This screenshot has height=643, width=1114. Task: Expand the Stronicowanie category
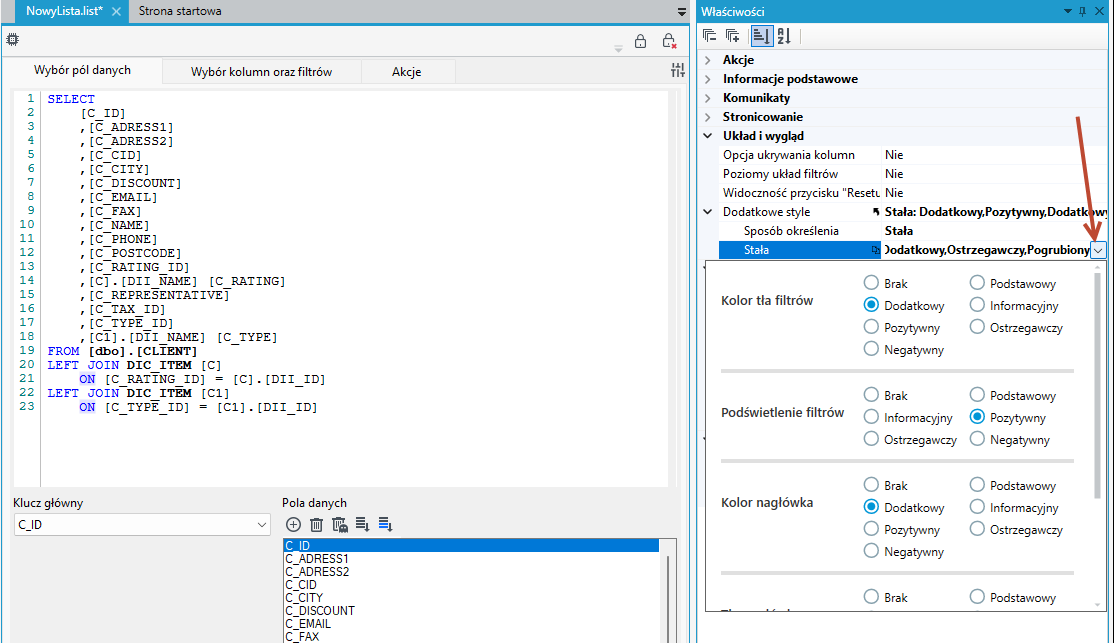[x=708, y=117]
